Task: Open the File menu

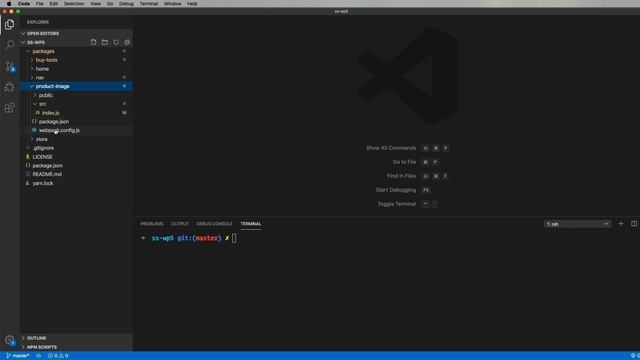Action: 39,4
